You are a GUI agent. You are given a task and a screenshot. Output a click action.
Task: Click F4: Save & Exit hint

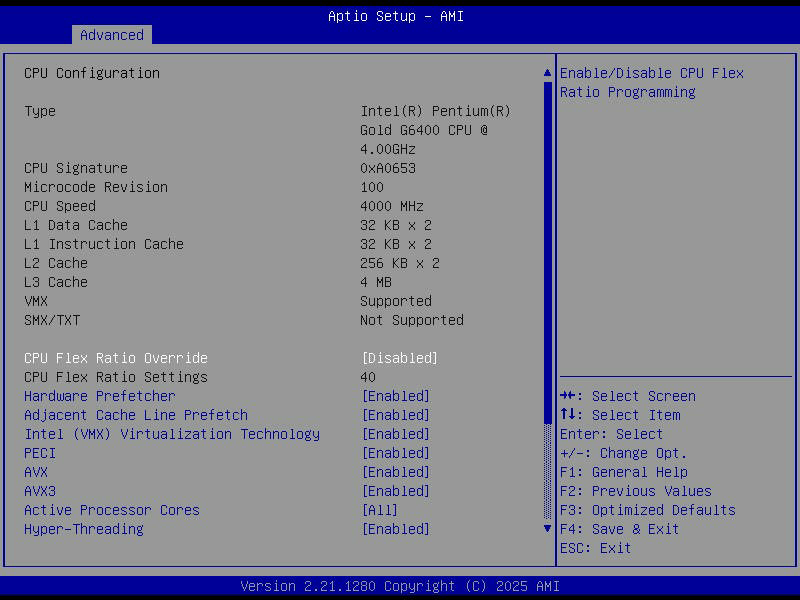[619, 529]
